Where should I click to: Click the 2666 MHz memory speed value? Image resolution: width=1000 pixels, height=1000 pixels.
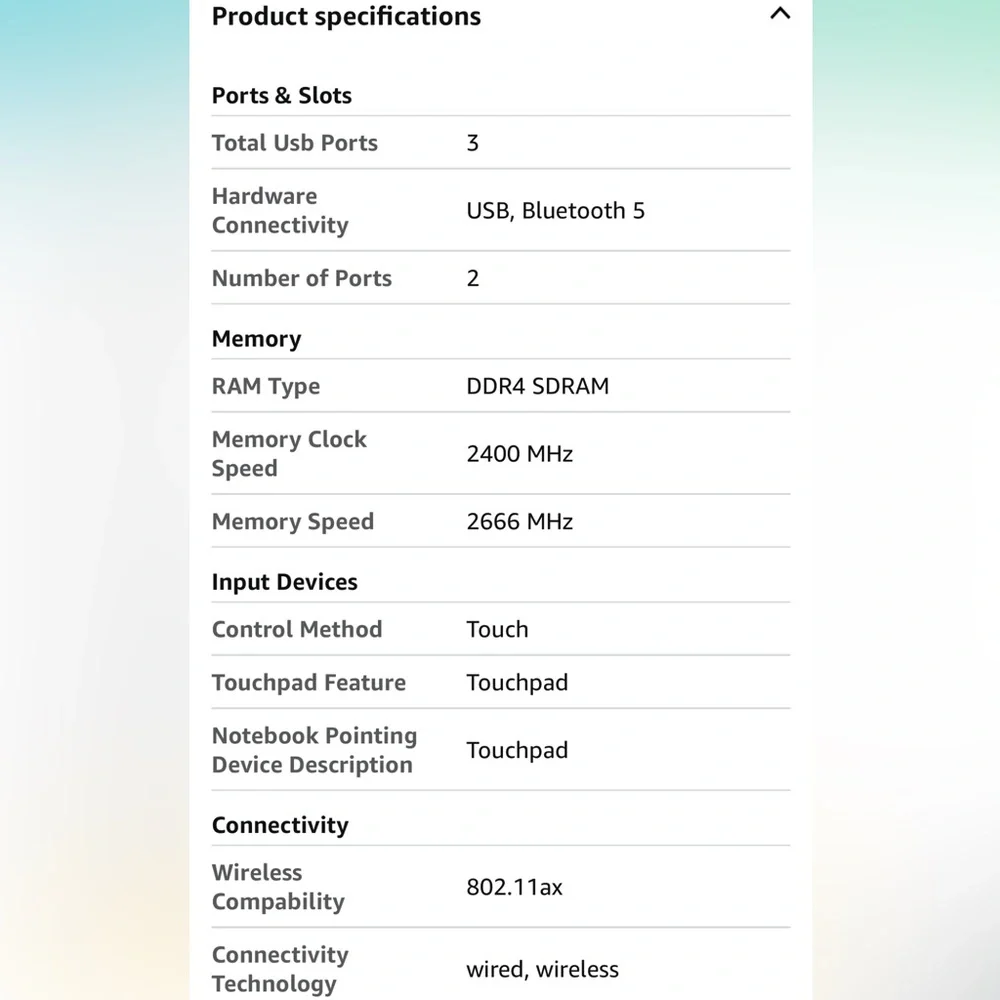tap(520, 521)
